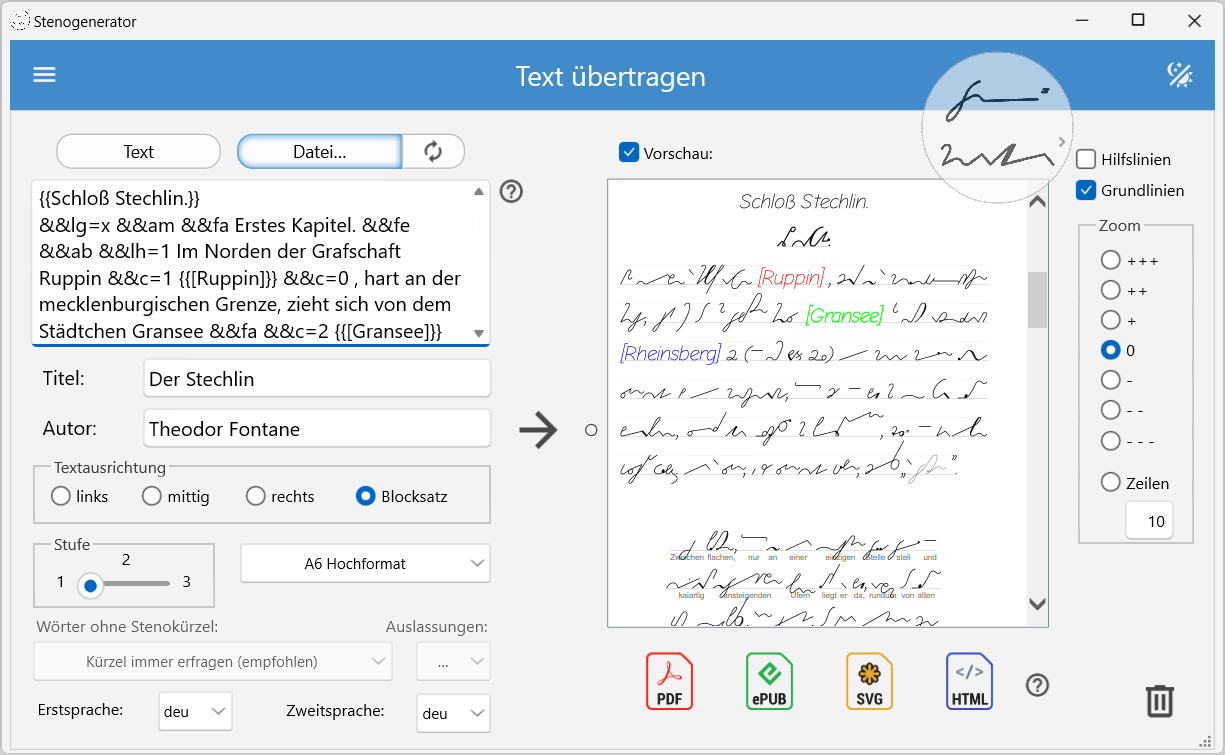Export the document as PDF
This screenshot has height=755, width=1225.
tap(669, 682)
